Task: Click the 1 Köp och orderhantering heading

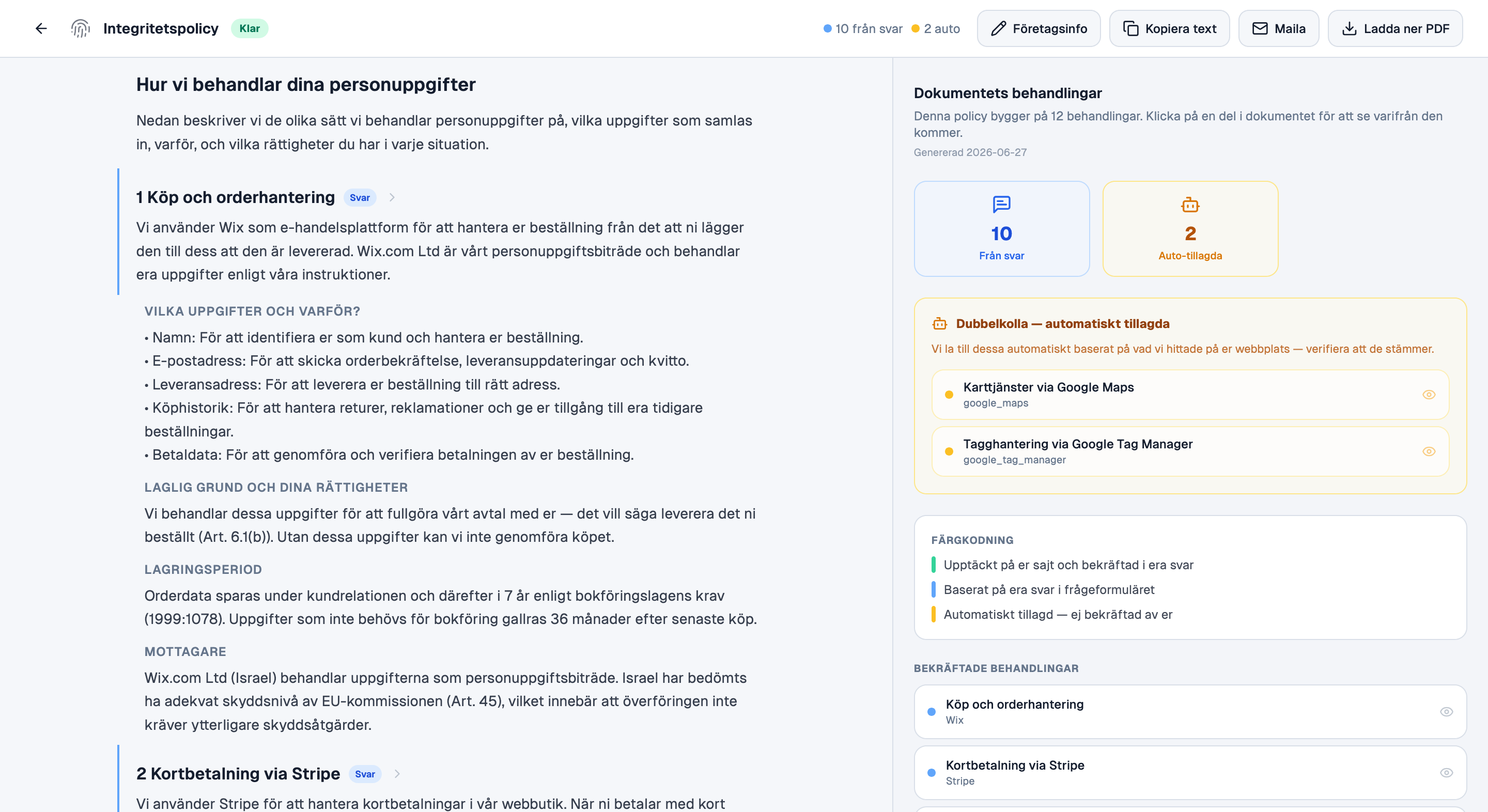Action: pos(235,197)
